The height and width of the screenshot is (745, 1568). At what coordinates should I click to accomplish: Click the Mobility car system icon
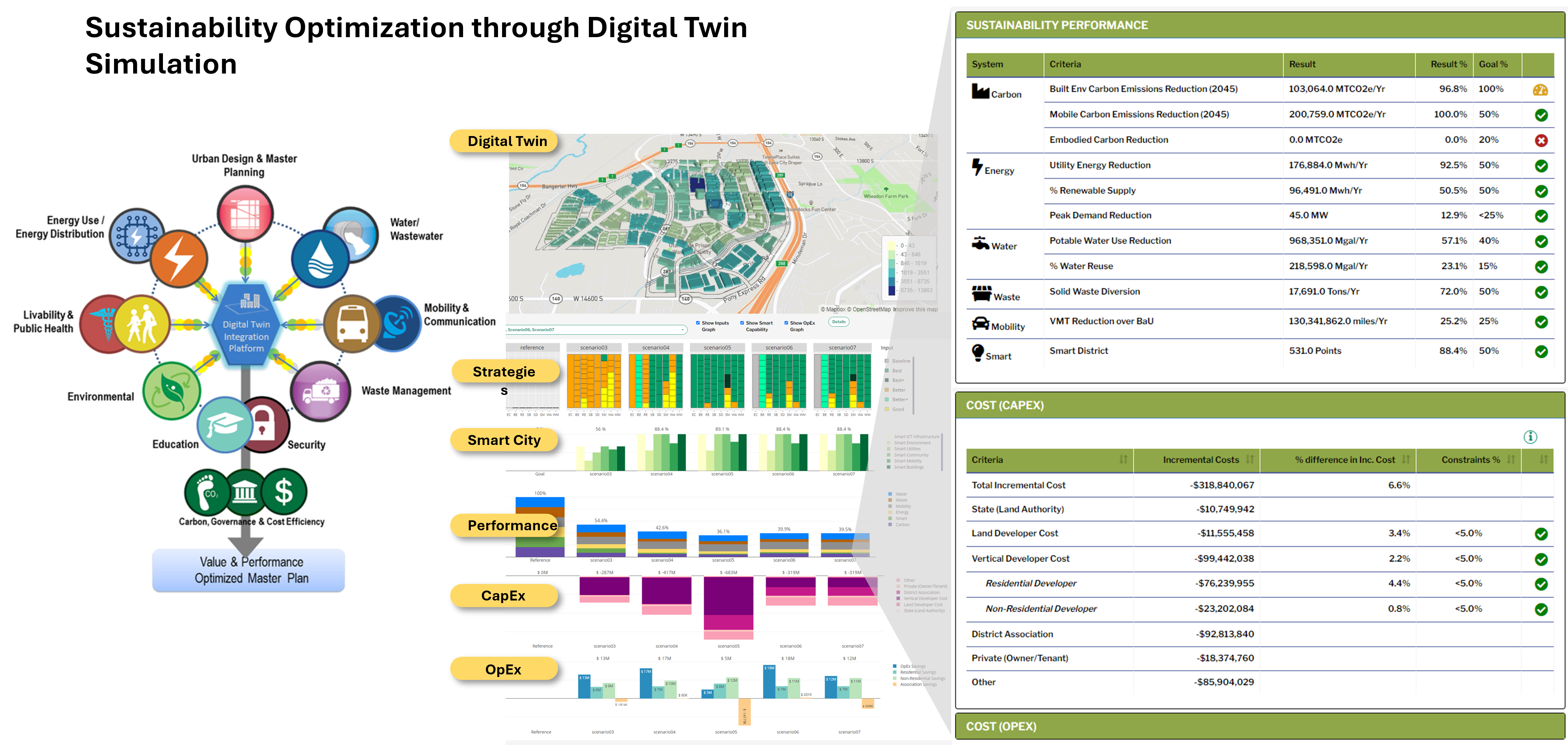[x=980, y=323]
